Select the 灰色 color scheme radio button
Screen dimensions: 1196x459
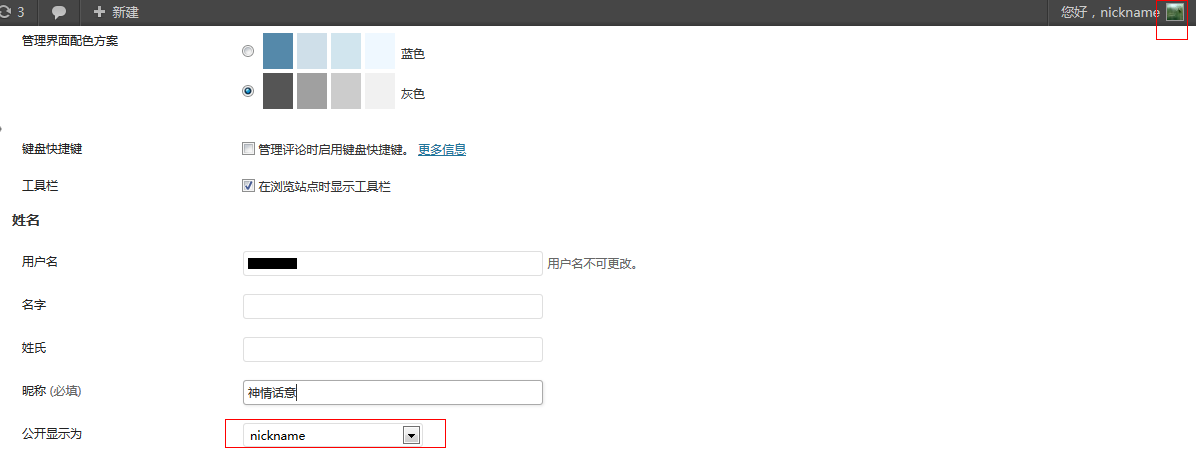click(x=248, y=91)
